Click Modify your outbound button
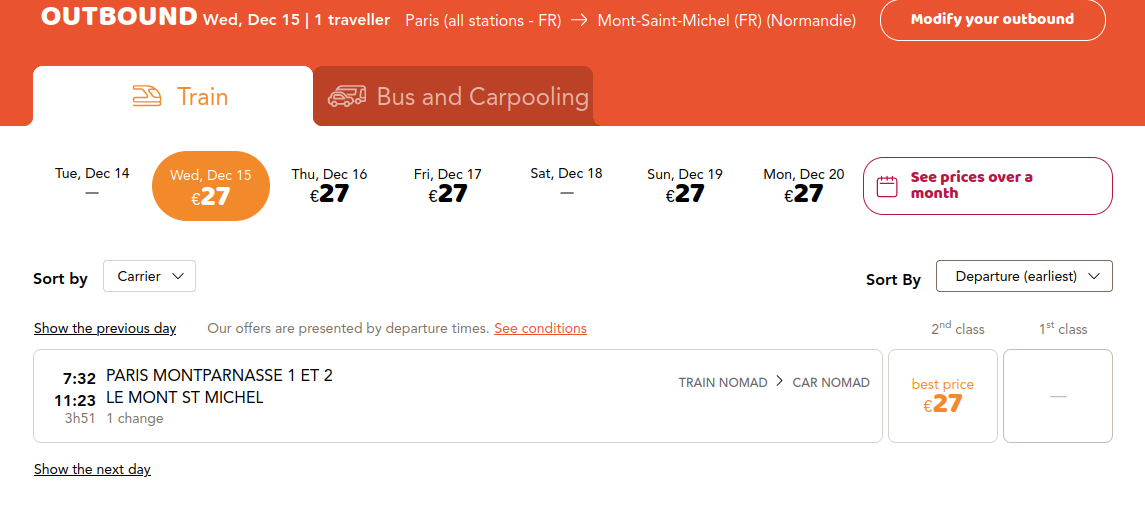Image resolution: width=1145 pixels, height=506 pixels. (992, 20)
